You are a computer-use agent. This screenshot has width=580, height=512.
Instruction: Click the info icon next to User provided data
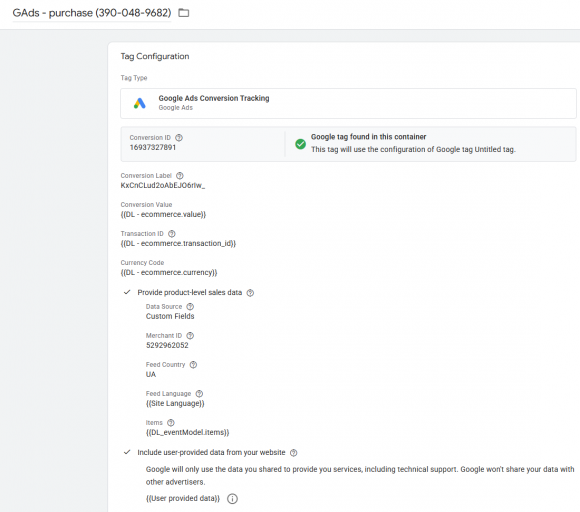click(x=232, y=499)
